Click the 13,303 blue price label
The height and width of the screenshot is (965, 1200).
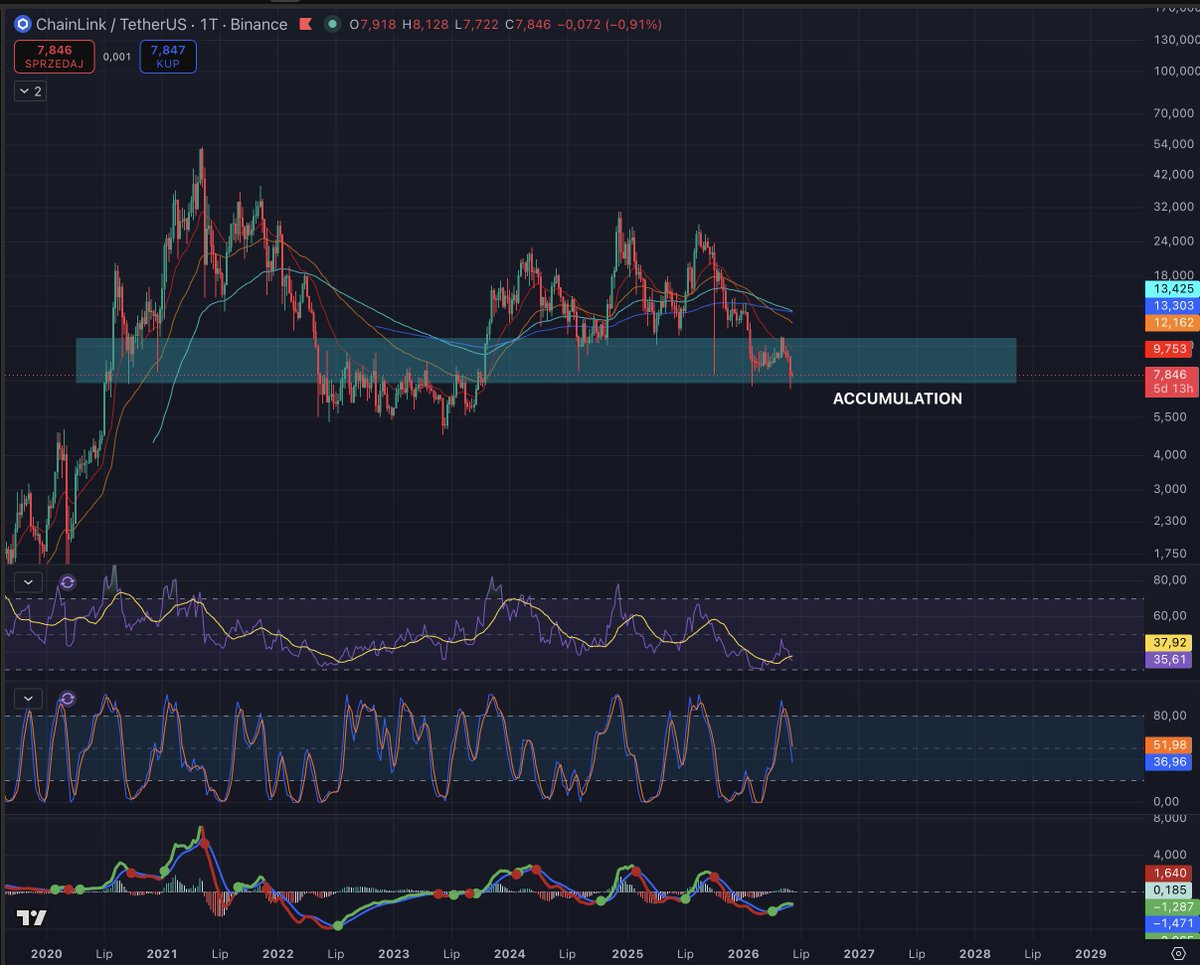pyautogui.click(x=1171, y=306)
